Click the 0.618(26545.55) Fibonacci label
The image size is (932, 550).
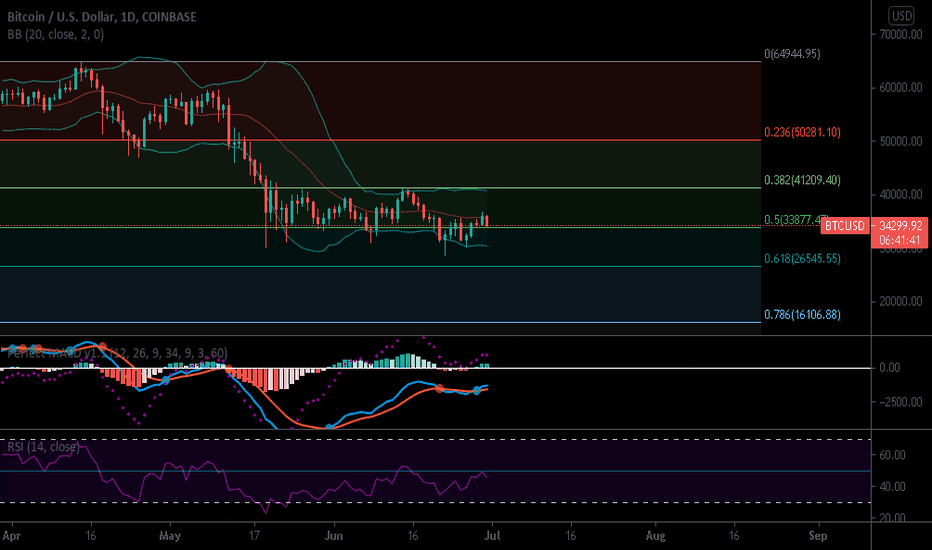pyautogui.click(x=802, y=259)
